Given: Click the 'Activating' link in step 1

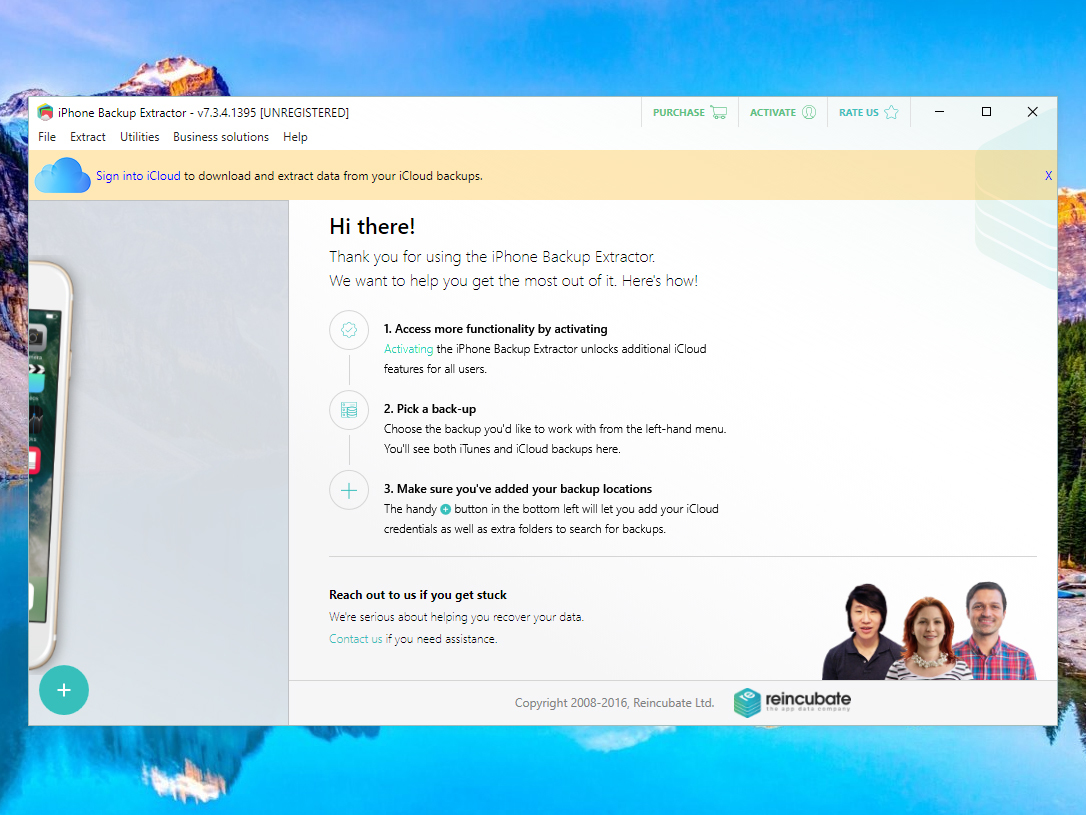Looking at the screenshot, I should [409, 349].
